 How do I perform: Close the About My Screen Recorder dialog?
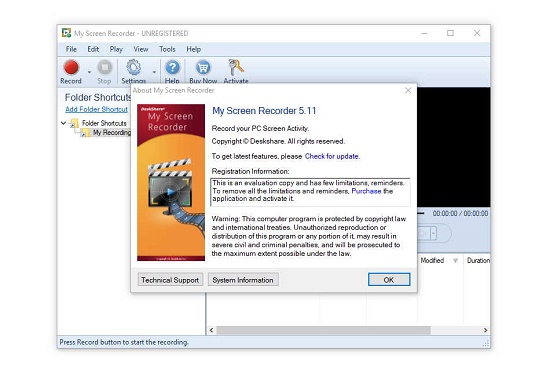408,91
